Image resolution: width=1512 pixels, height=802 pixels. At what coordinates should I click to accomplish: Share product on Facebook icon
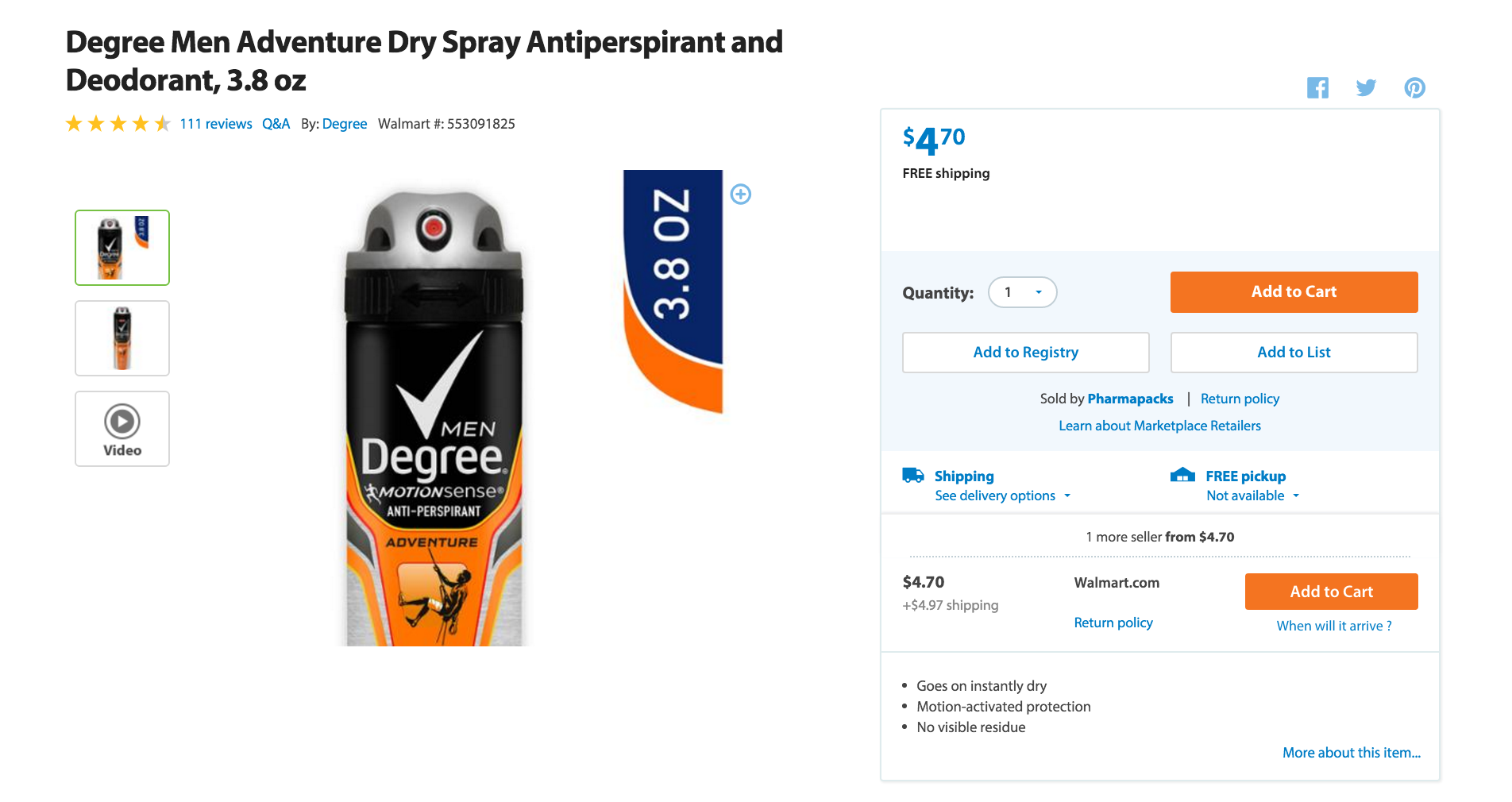(1317, 87)
